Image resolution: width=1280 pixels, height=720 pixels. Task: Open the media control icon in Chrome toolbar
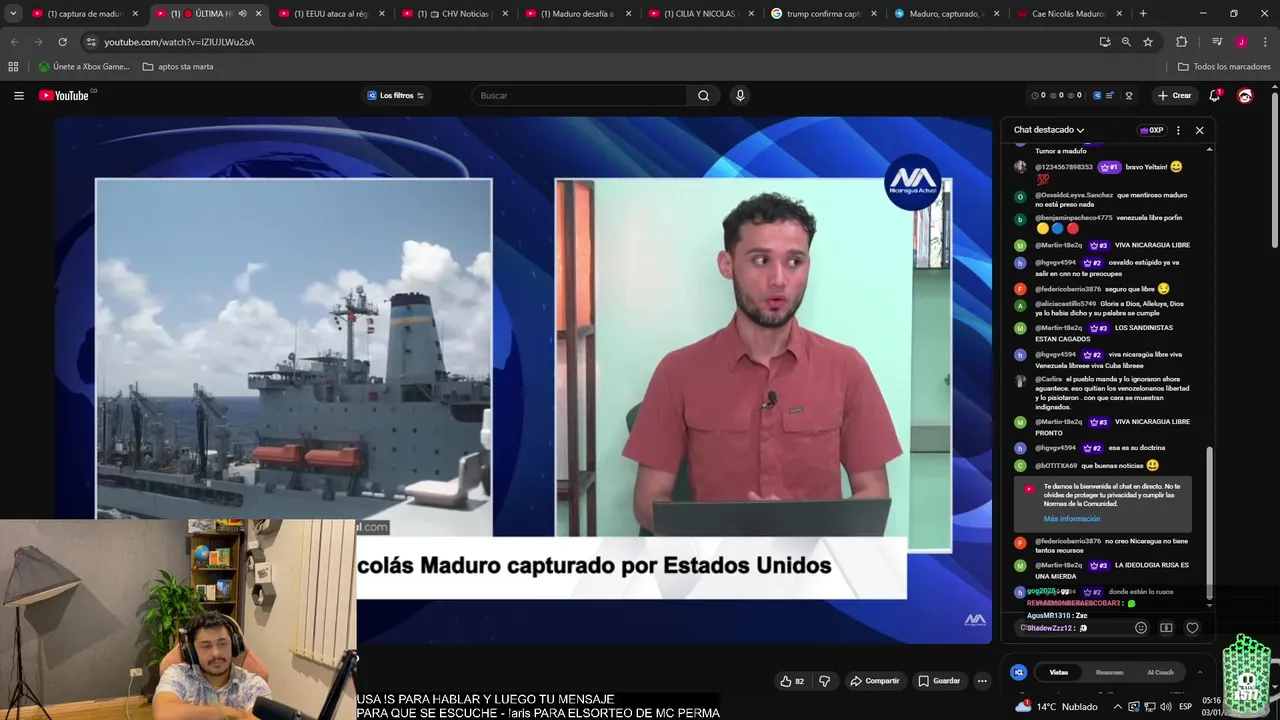point(1217,42)
